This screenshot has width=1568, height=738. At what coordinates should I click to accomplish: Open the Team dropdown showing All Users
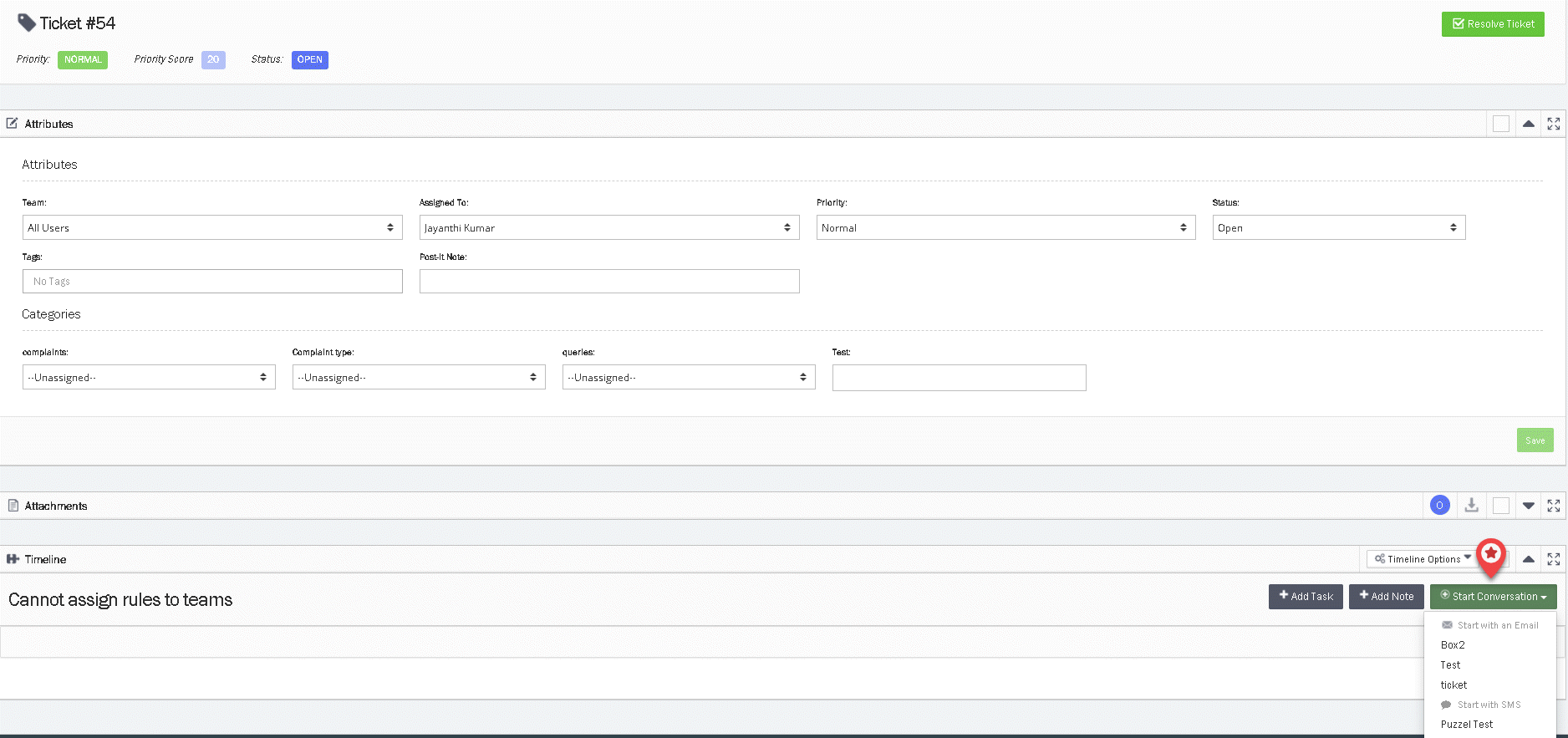(x=211, y=227)
